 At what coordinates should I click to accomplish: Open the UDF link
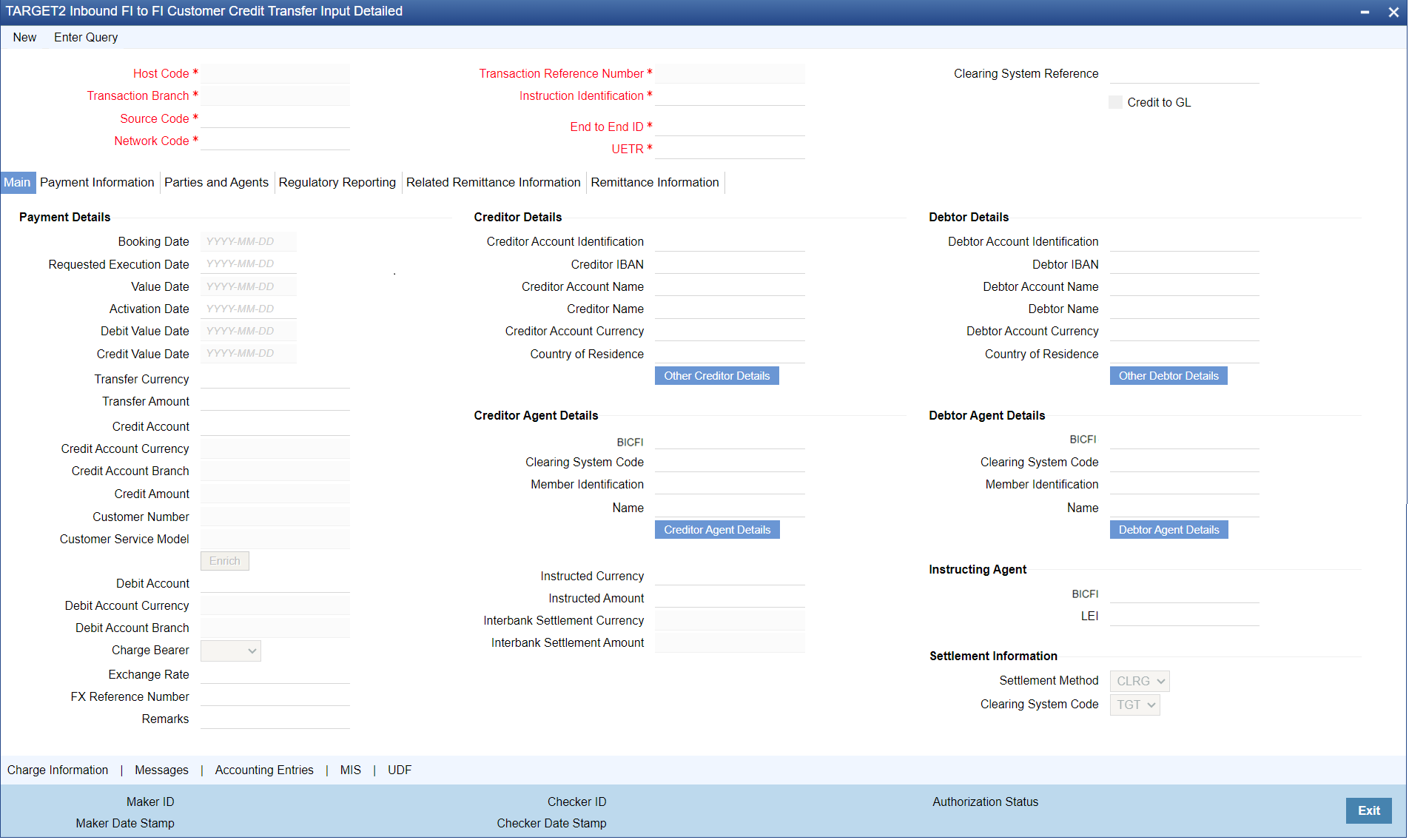(400, 770)
